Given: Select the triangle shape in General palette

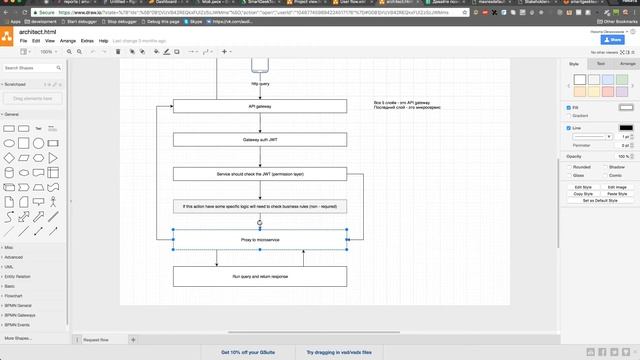Looking at the screenshot, I should click(x=53, y=158).
